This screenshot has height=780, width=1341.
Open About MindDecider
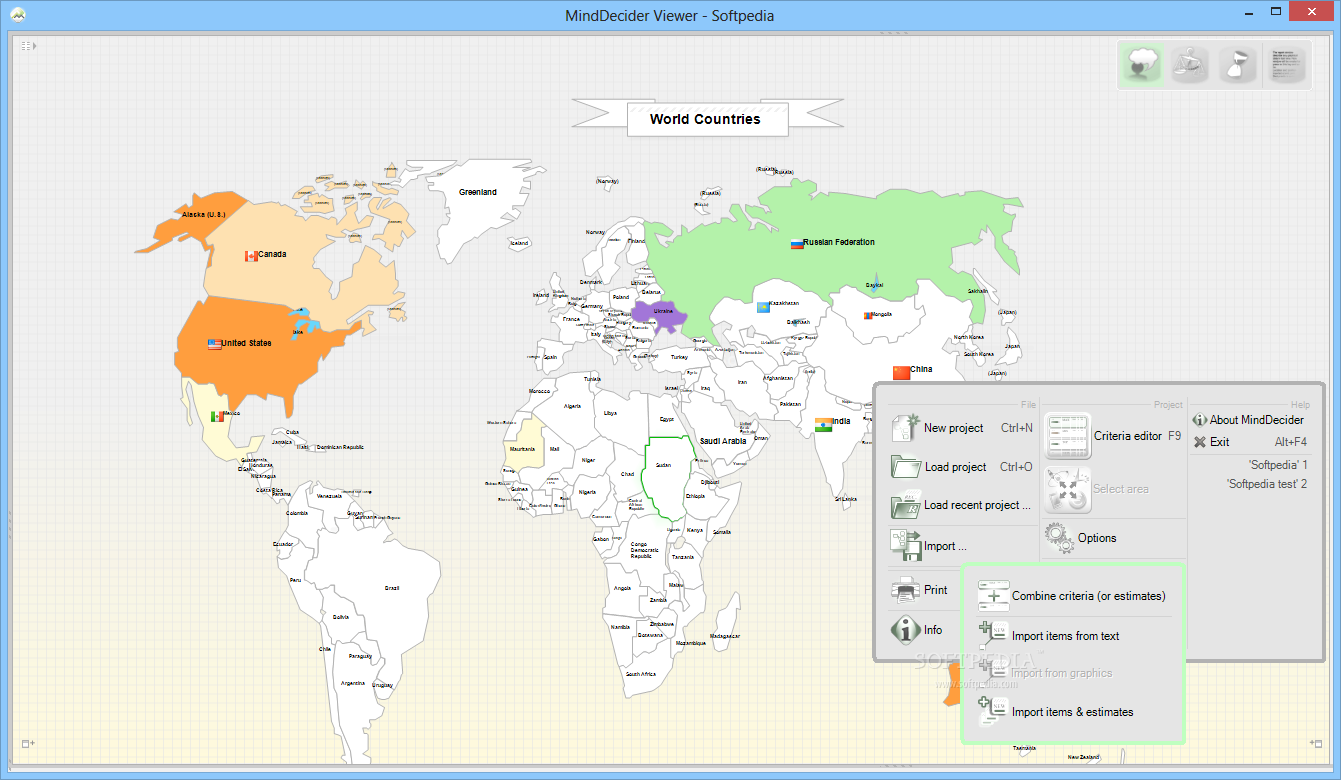(x=1249, y=420)
